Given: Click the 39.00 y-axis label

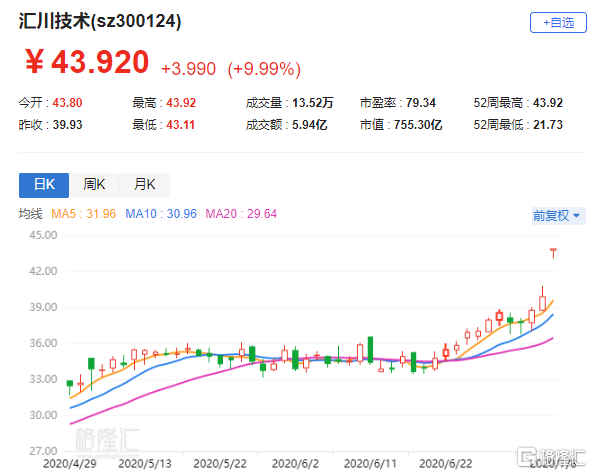Looking at the screenshot, I should coord(43,307).
